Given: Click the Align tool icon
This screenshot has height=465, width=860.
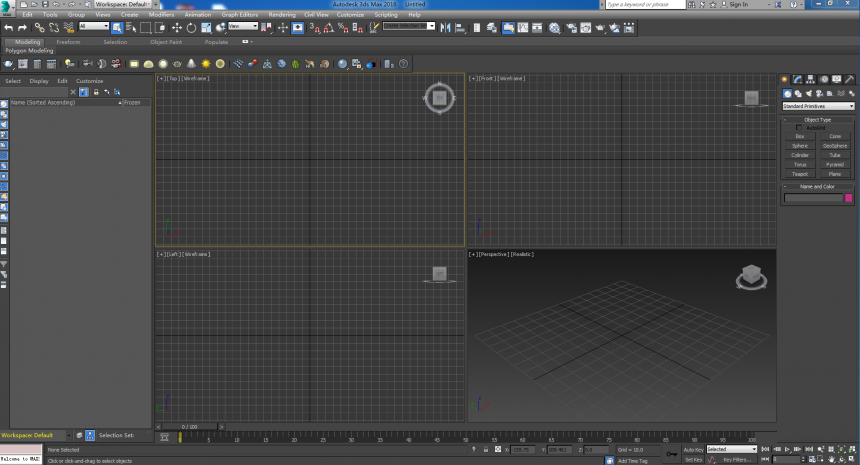Looking at the screenshot, I should [460, 27].
